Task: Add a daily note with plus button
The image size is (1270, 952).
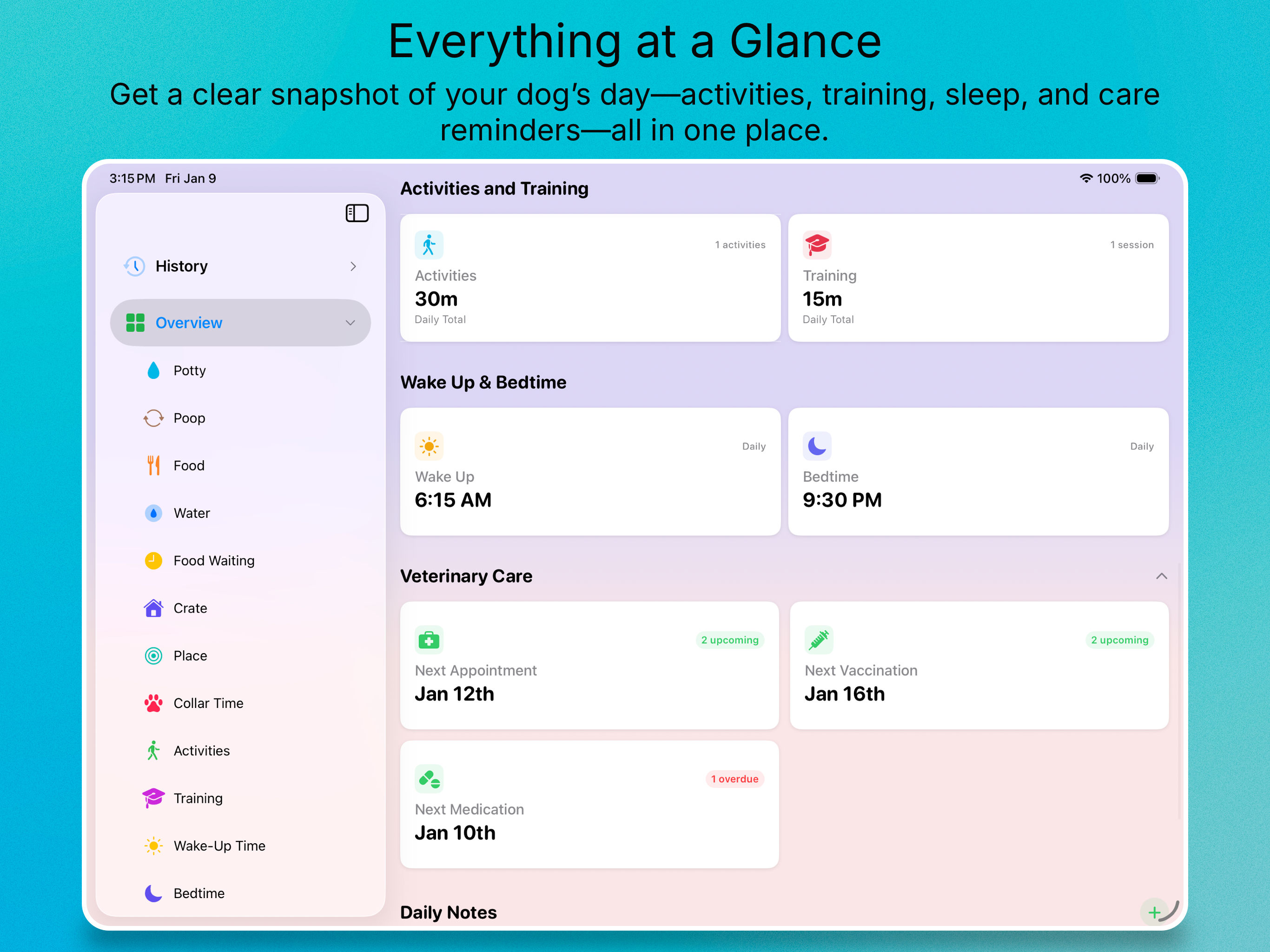Action: [x=1154, y=912]
